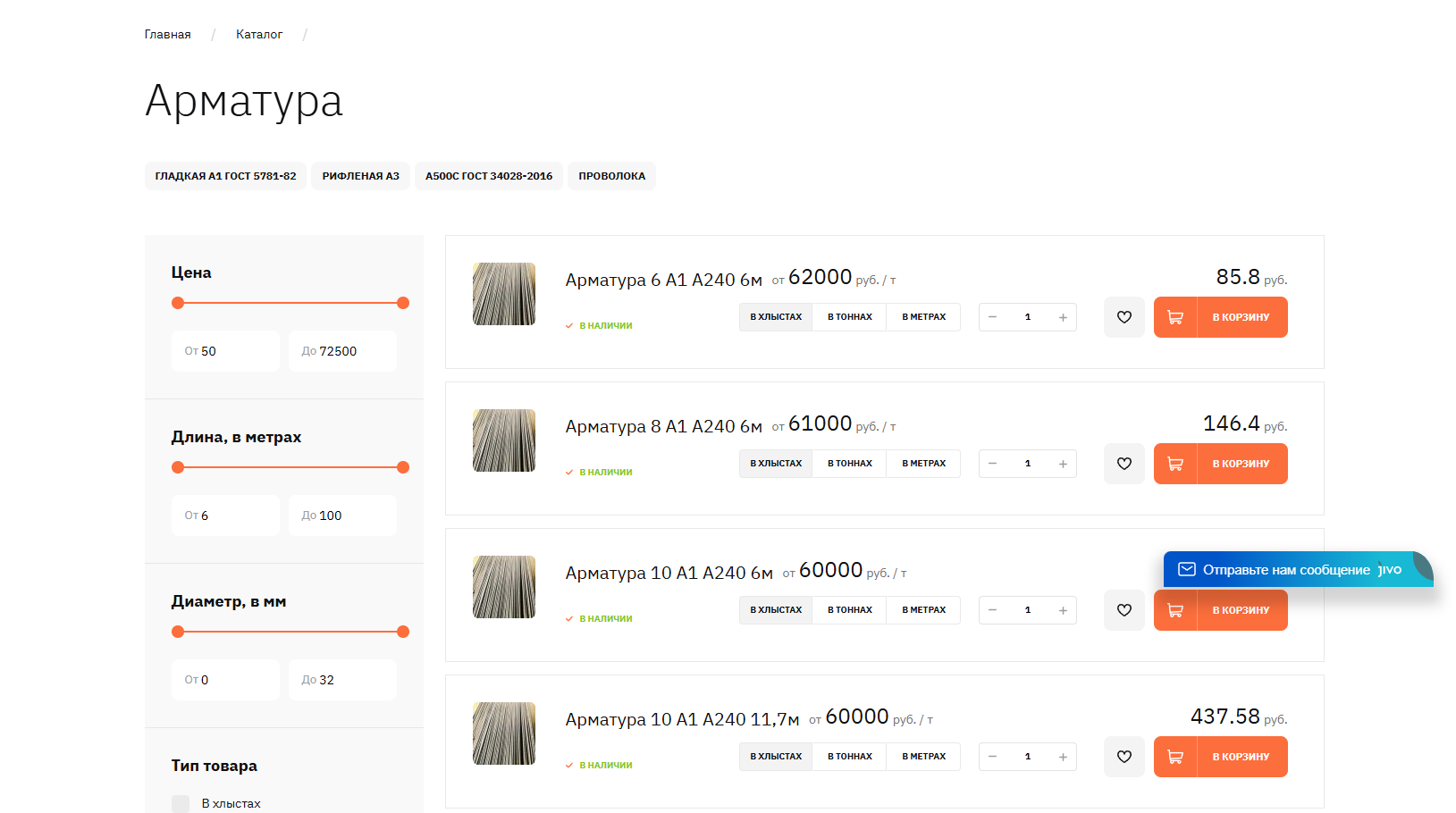The image size is (1456, 813).
Task: Favorite the Арматура 10 А1 А240 6м item
Action: [1124, 610]
